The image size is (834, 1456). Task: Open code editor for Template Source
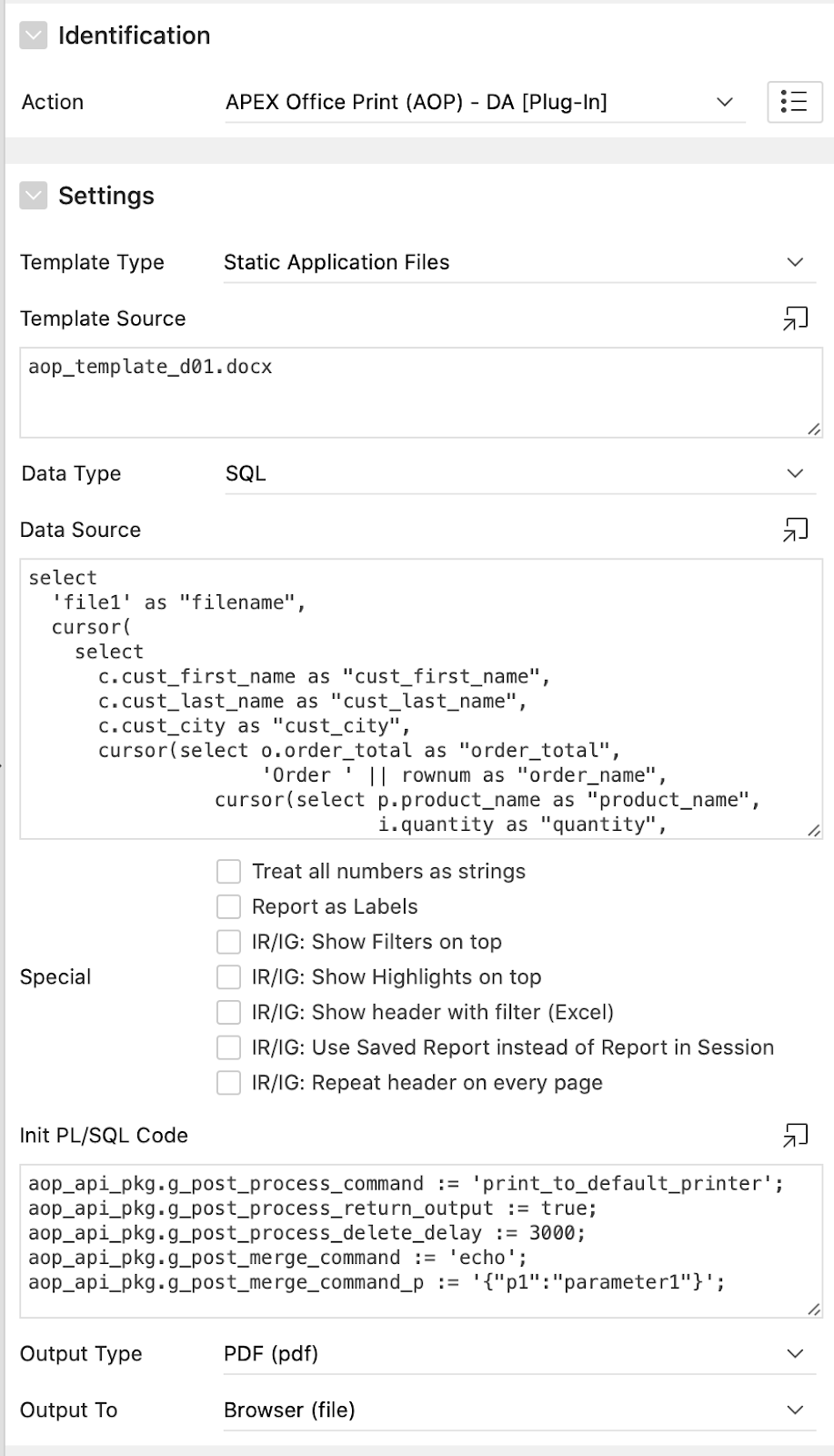coord(795,318)
